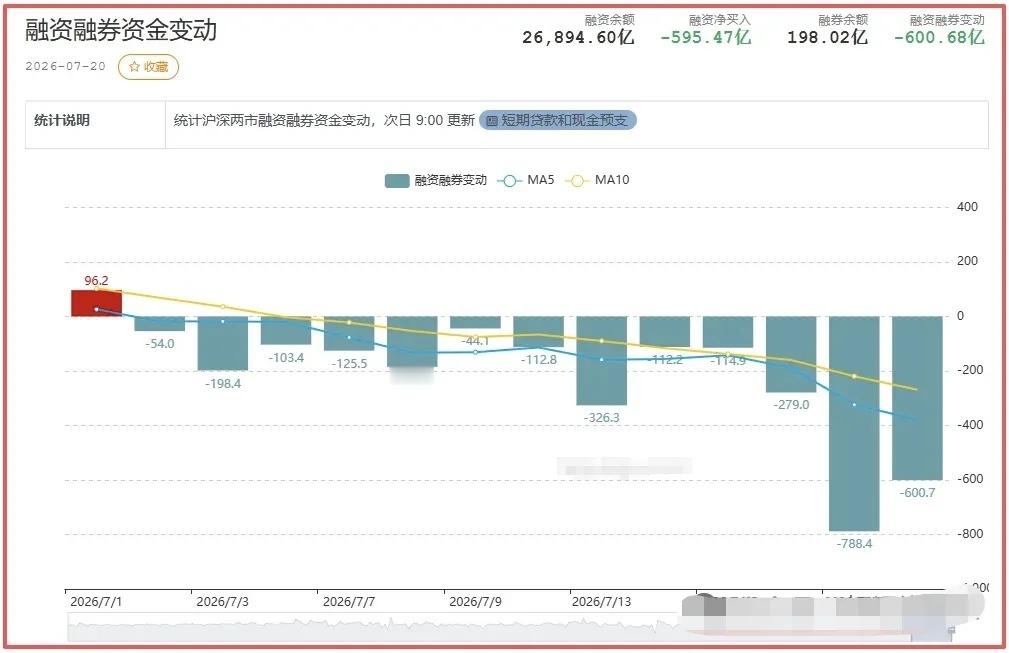Select the -112.2 bar

pos(665,331)
